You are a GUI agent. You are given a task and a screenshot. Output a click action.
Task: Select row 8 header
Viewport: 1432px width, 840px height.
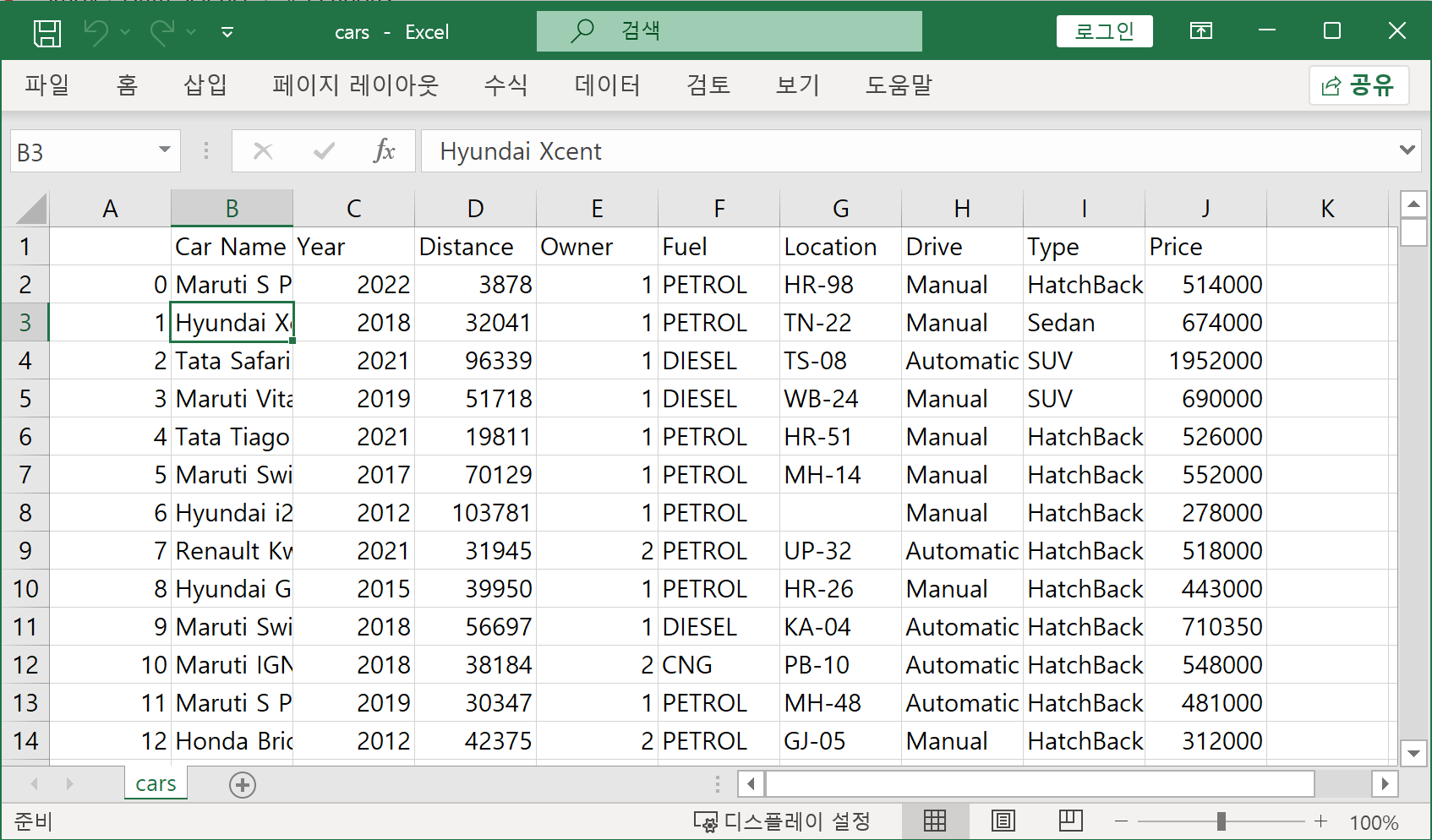click(25, 512)
